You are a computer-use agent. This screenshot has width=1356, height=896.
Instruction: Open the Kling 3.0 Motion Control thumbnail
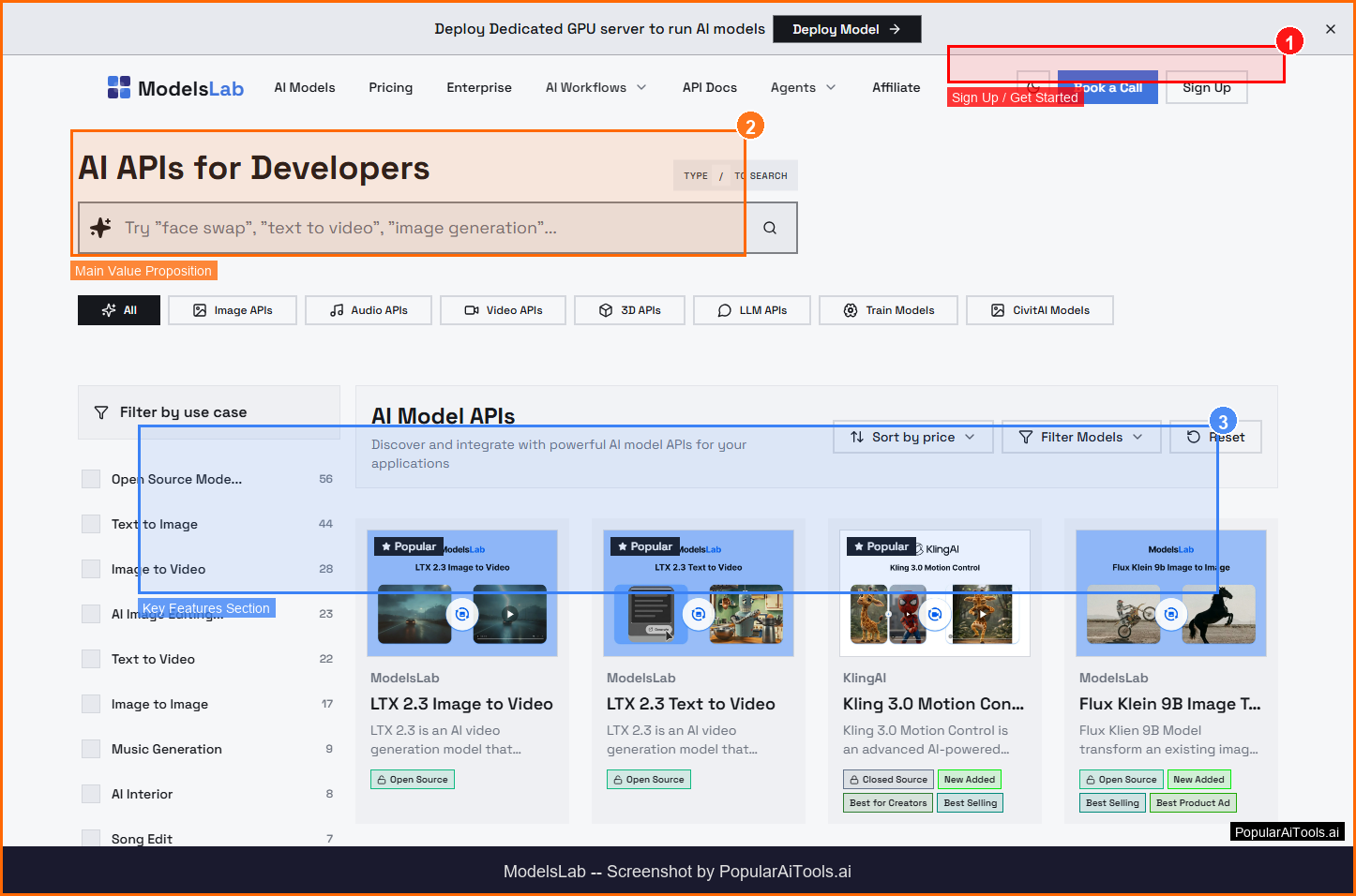(935, 593)
